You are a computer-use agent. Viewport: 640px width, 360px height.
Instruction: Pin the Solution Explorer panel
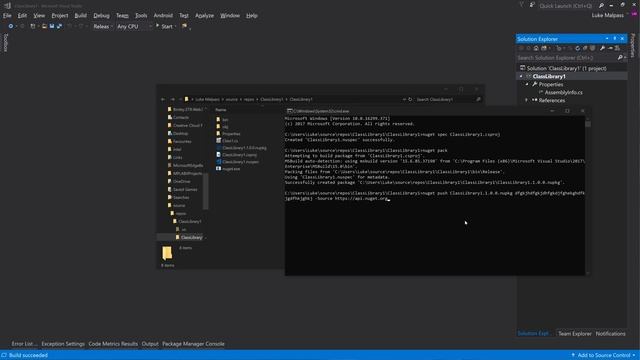tap(615, 39)
